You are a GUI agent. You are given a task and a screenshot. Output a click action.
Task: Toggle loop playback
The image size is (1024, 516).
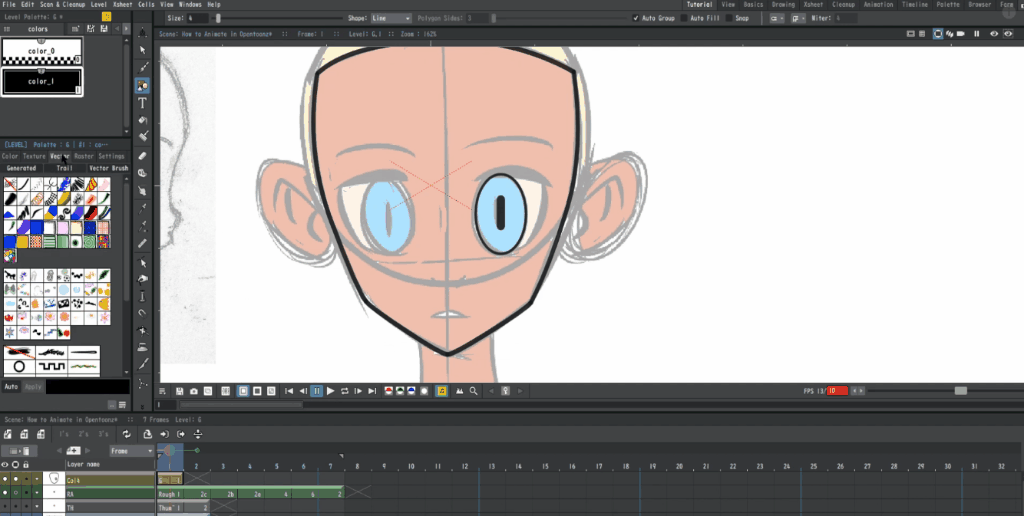345,391
